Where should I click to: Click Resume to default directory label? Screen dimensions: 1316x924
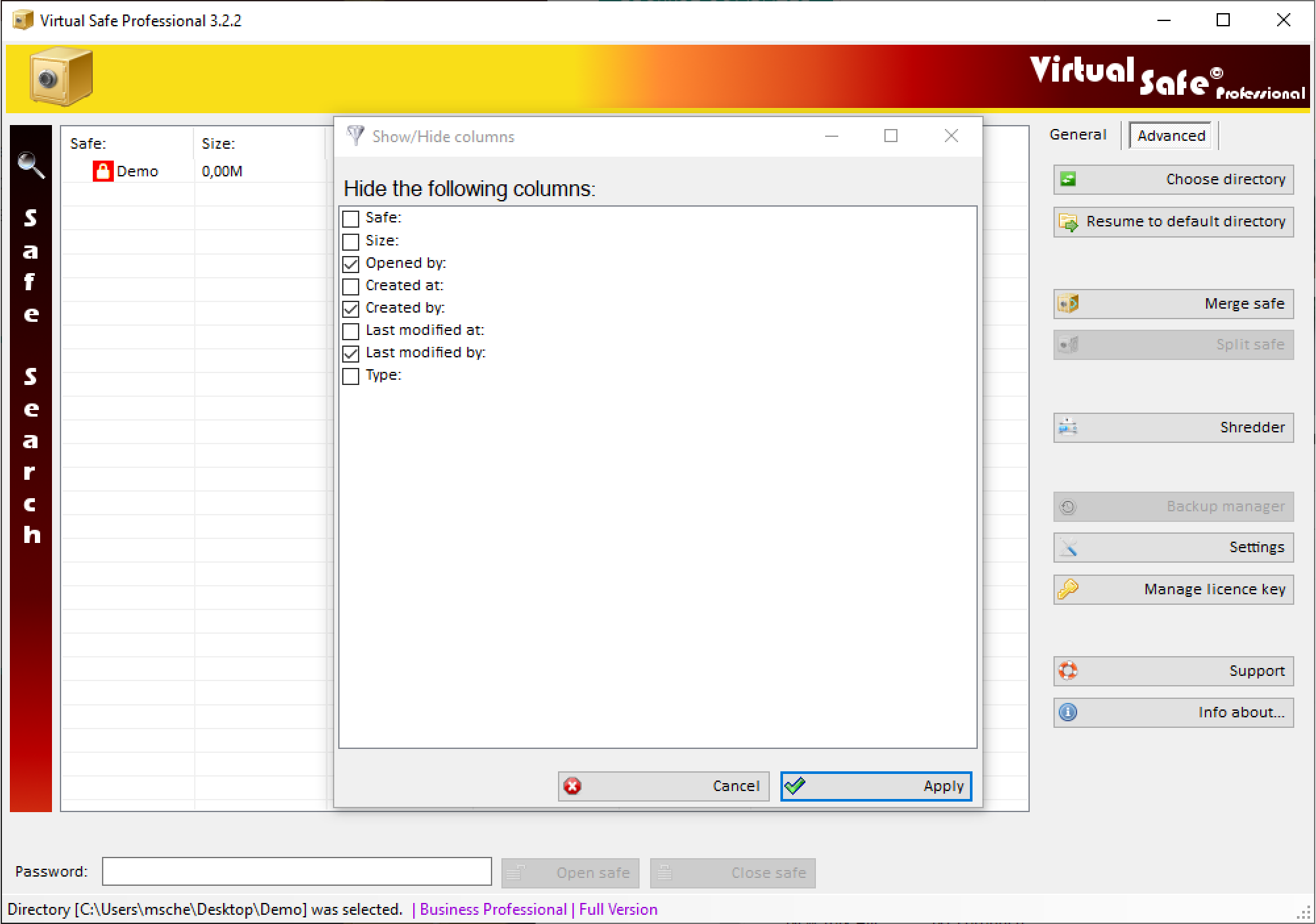1186,221
